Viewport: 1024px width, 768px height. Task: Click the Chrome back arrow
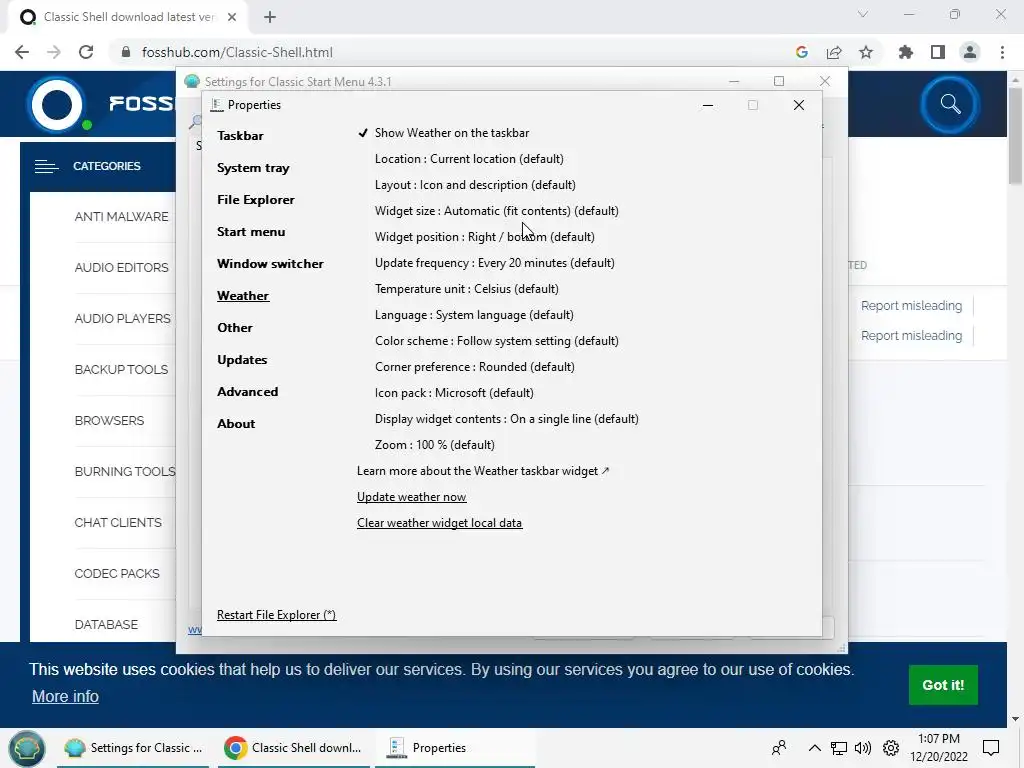(x=22, y=52)
